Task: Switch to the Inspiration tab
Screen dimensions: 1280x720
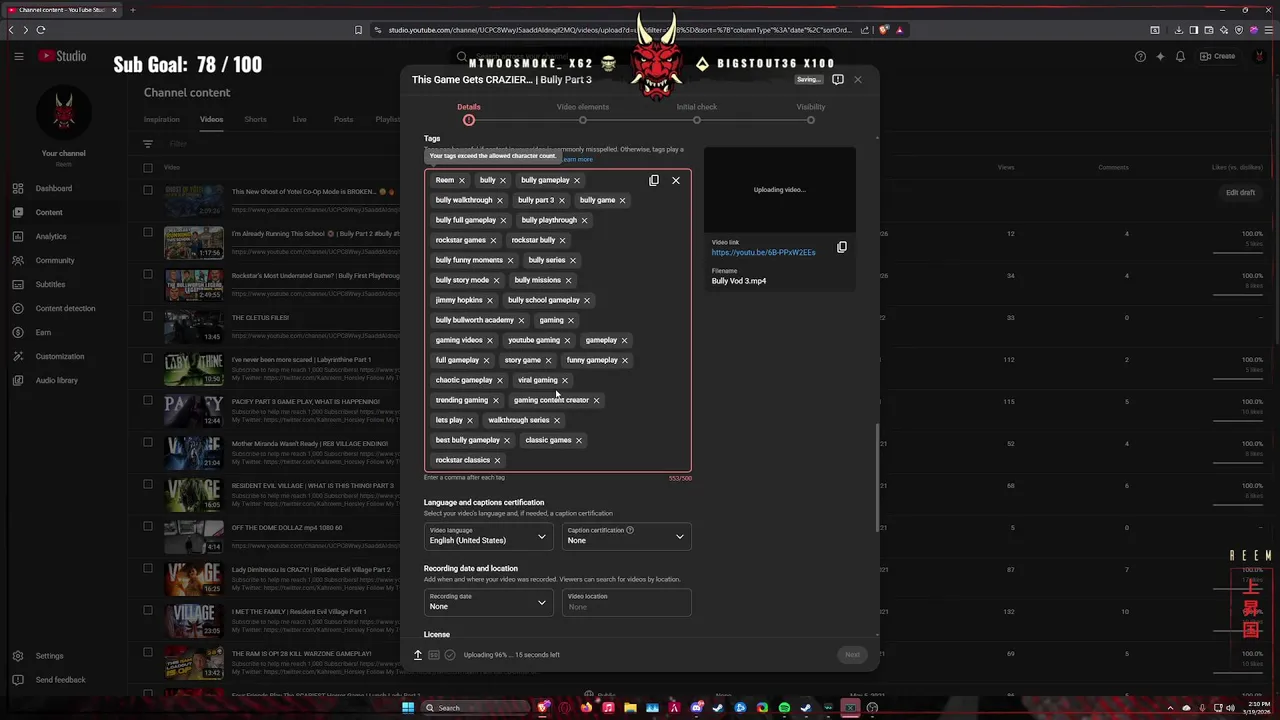Action: [x=161, y=119]
